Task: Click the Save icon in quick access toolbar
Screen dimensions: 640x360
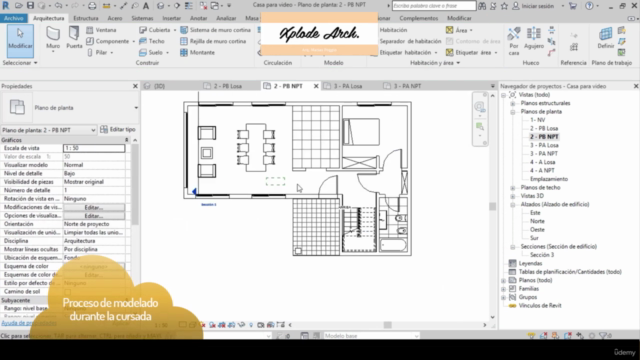Action: [x=30, y=6]
